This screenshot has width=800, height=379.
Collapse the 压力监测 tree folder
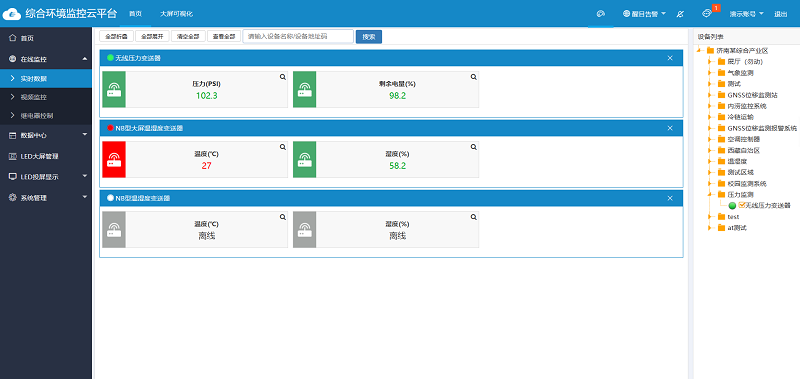click(710, 194)
